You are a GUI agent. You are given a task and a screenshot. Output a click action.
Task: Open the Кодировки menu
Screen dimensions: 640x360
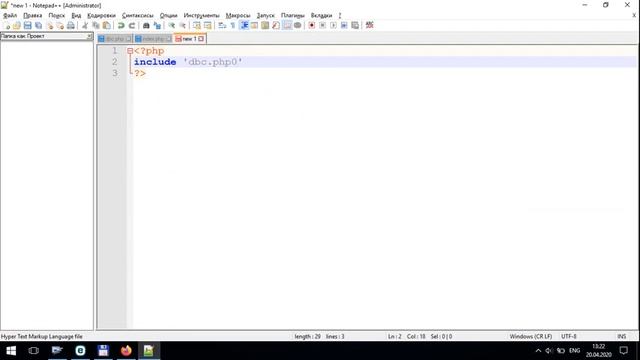click(x=102, y=16)
